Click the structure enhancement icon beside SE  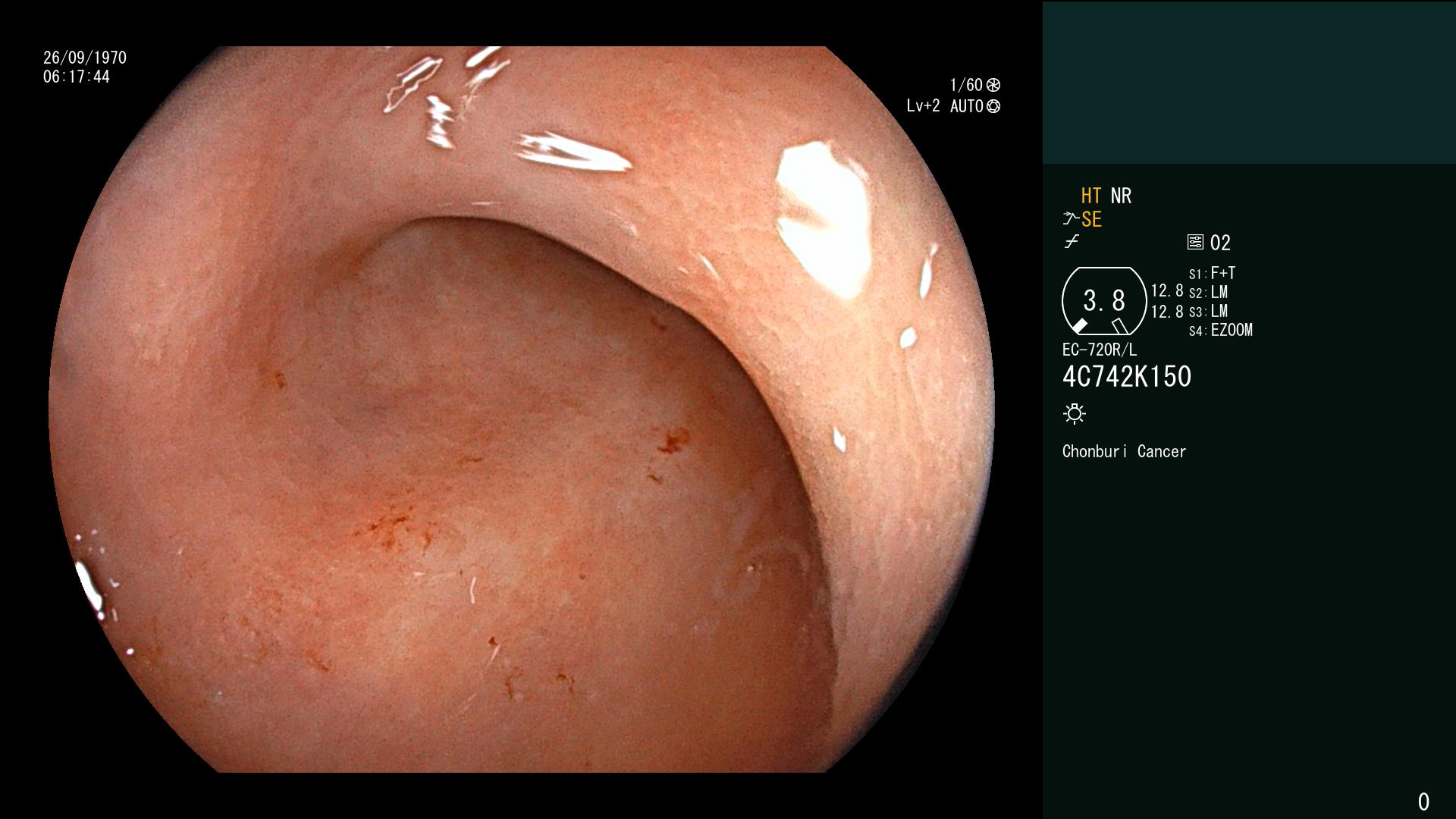click(1071, 219)
